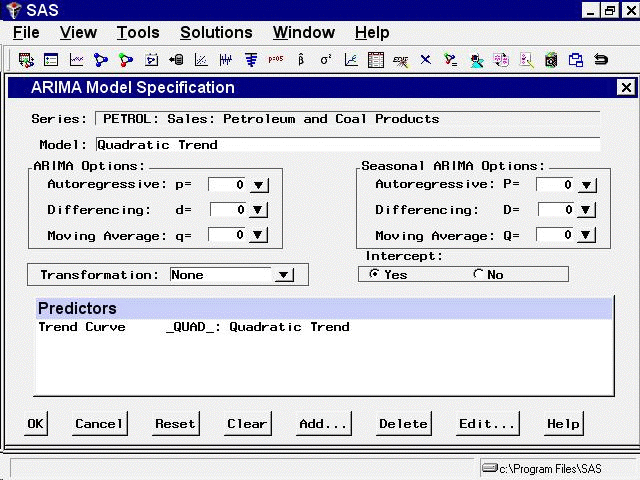
Task: Click the p=.05 toolbar icon
Action: 275,60
